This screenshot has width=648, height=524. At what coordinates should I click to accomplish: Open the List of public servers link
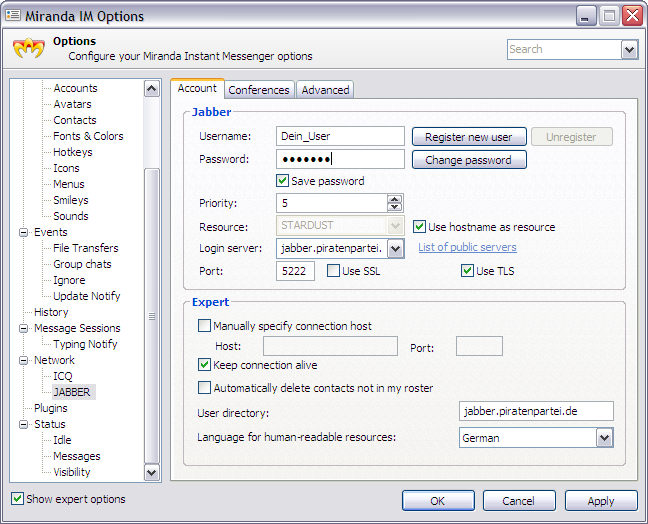[x=467, y=247]
